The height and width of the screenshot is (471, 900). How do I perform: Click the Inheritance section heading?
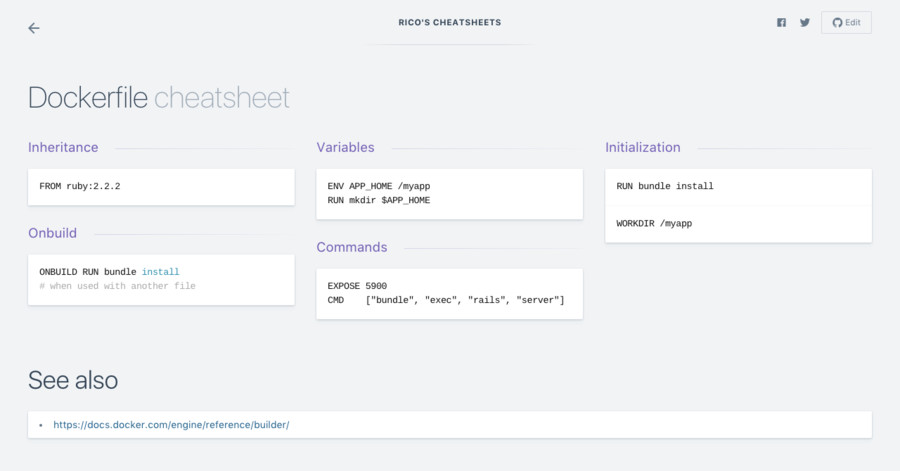pos(63,147)
